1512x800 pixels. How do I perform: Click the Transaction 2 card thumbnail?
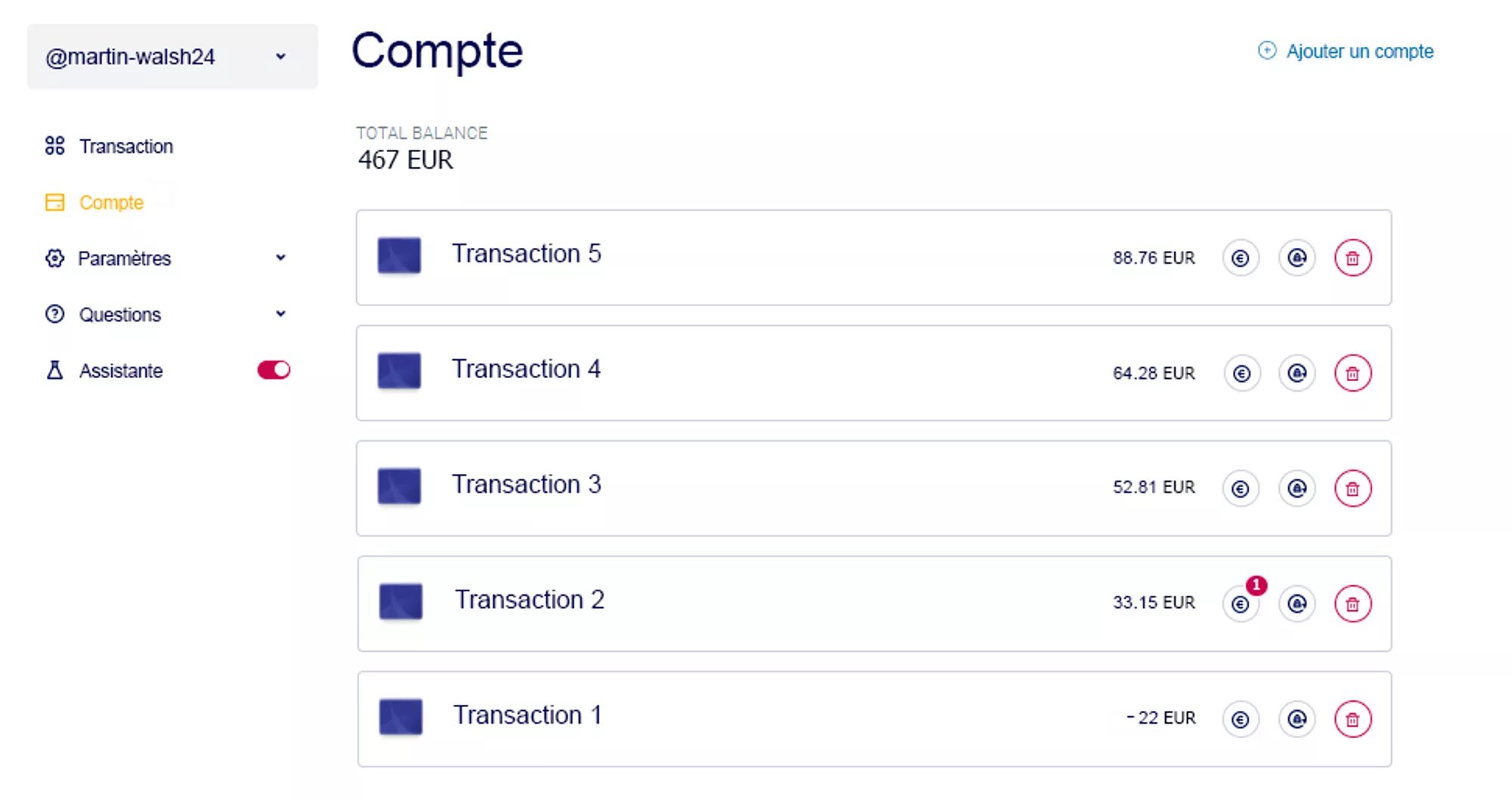click(401, 602)
